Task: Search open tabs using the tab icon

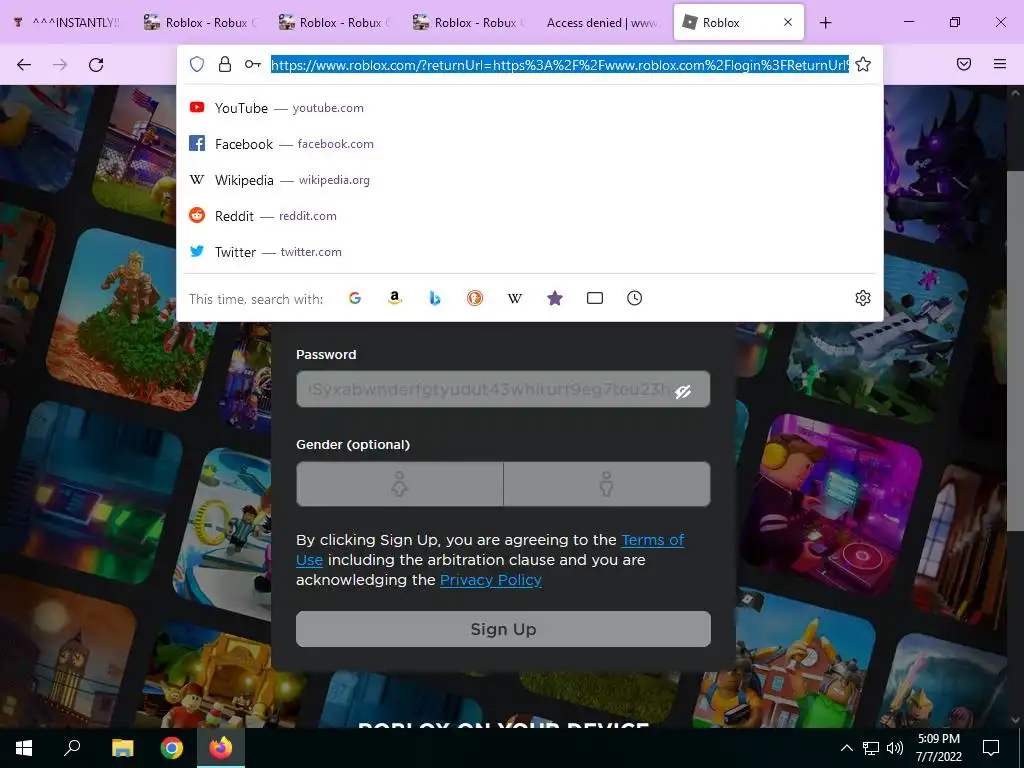Action: click(x=594, y=298)
